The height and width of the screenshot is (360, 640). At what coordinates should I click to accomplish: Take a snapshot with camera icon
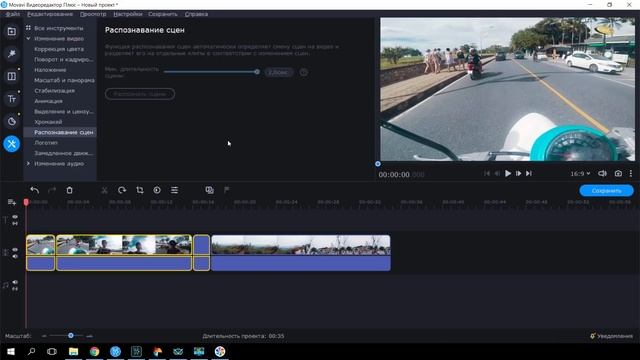(x=618, y=173)
